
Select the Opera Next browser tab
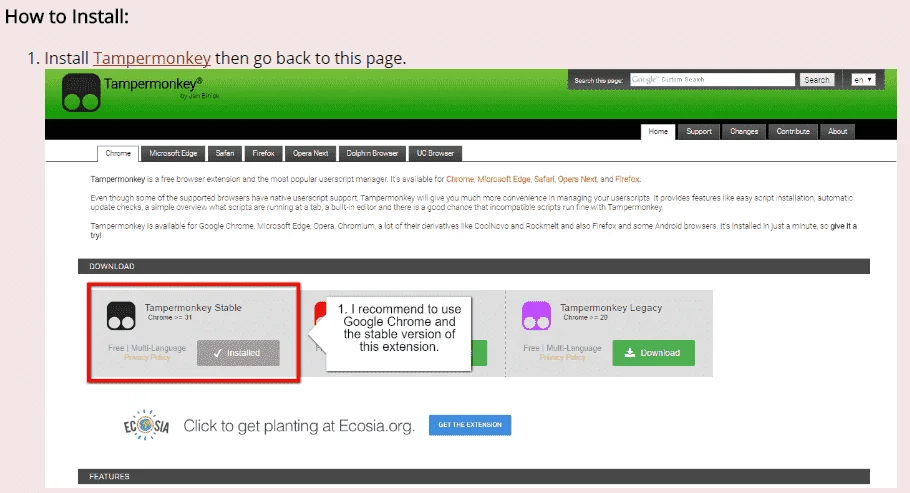click(x=310, y=153)
